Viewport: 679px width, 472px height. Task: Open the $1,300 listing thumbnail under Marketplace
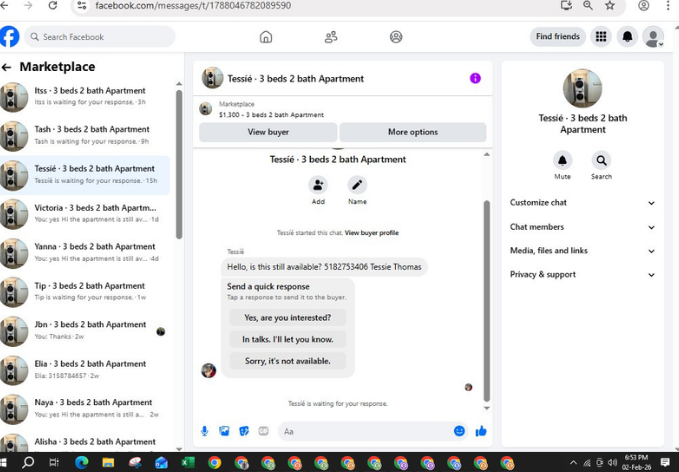(x=206, y=109)
